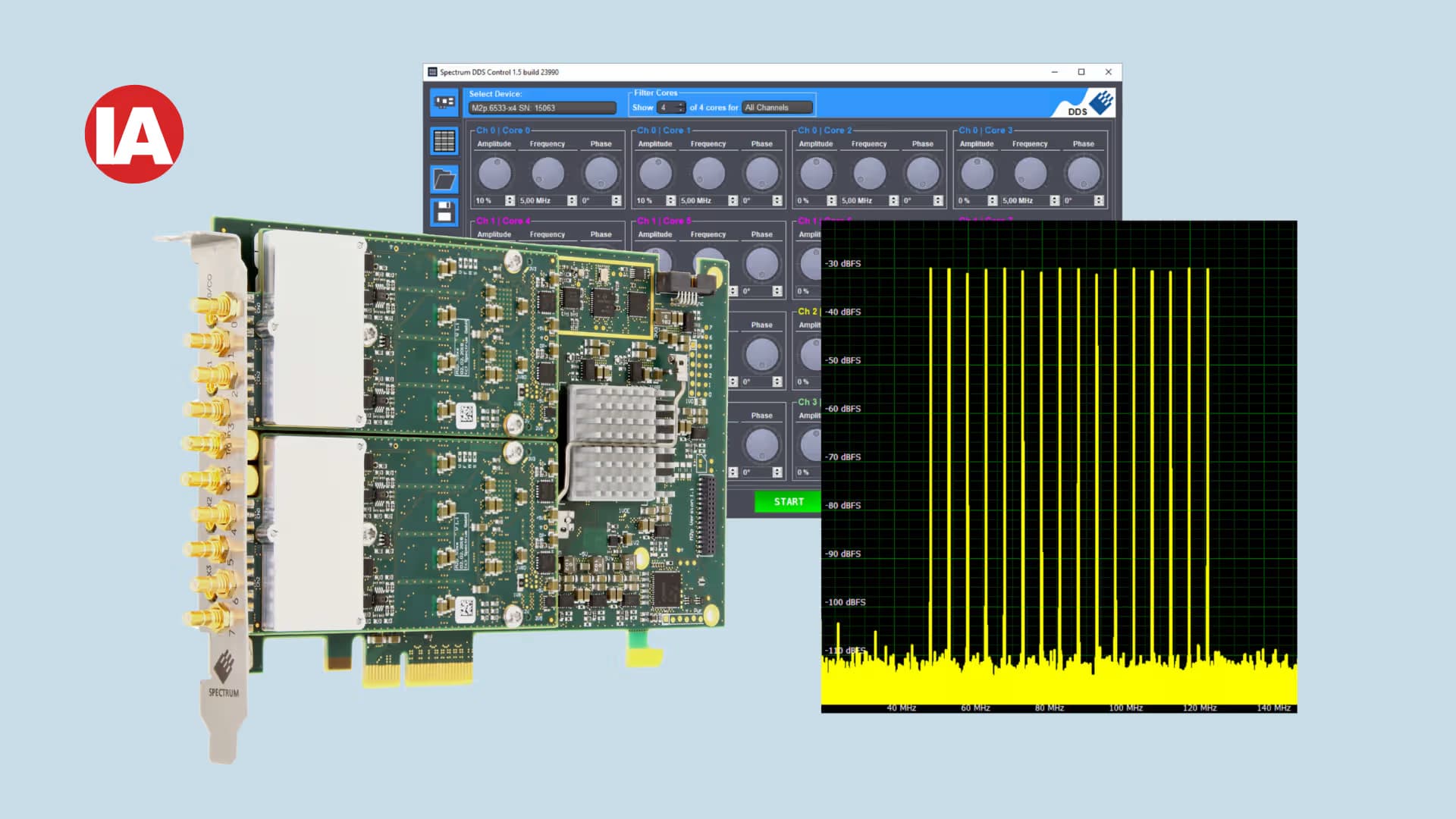Image resolution: width=1456 pixels, height=819 pixels.
Task: Open the All Channels filter dropdown
Action: [x=777, y=108]
